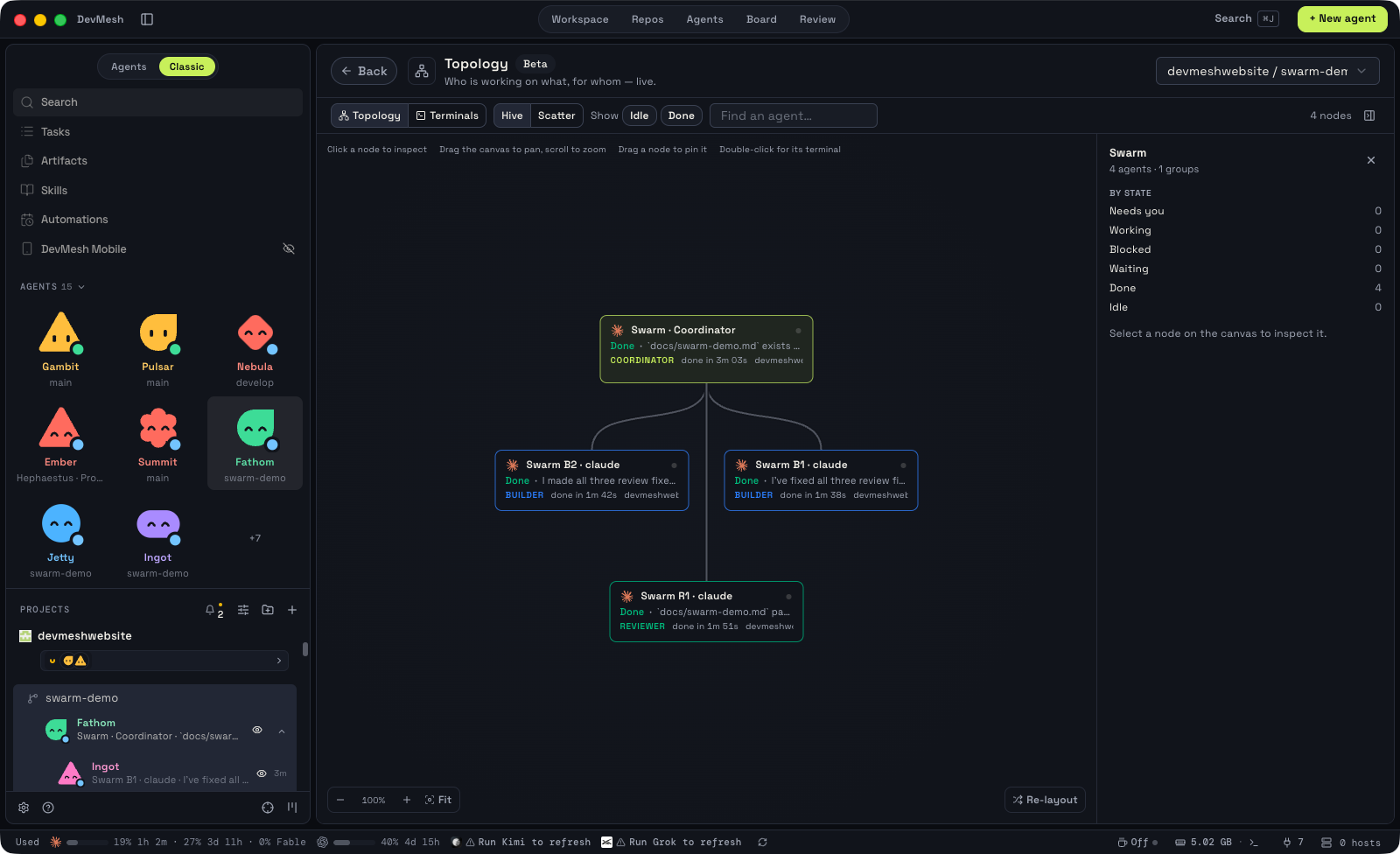1400x854 pixels.
Task: Open Automations in the sidebar
Action: click(x=157, y=220)
